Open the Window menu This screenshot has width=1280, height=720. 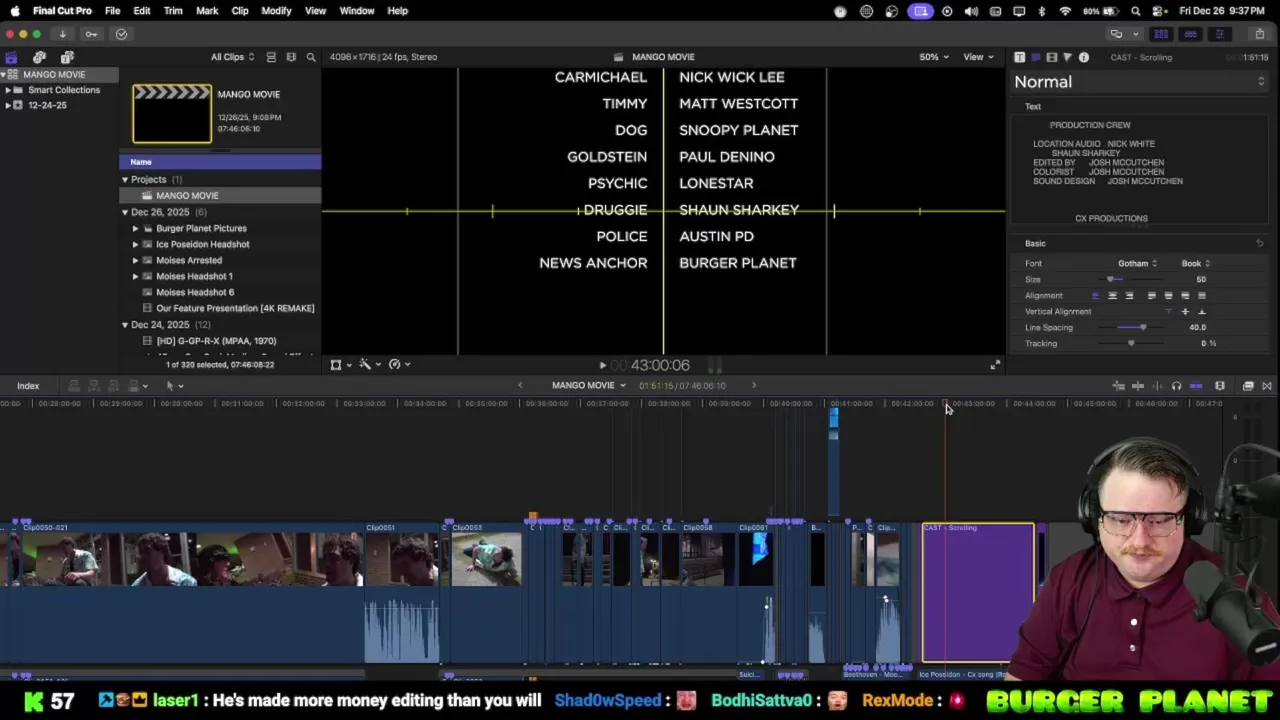tap(357, 11)
